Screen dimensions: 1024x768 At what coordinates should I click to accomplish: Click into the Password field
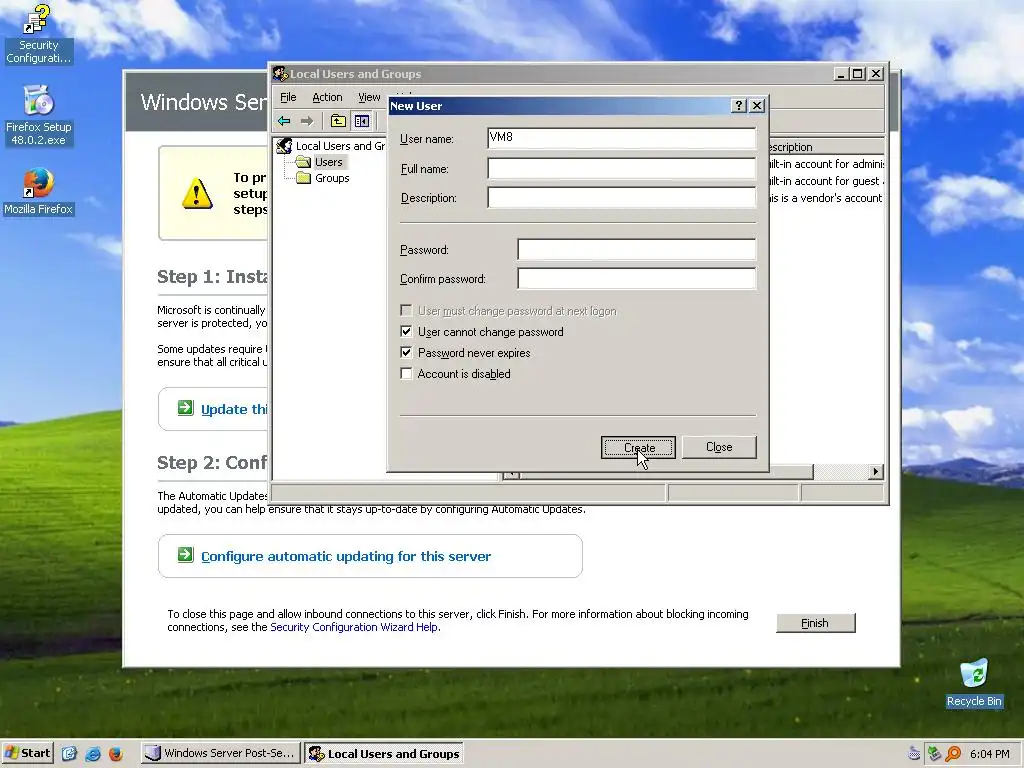(637, 249)
